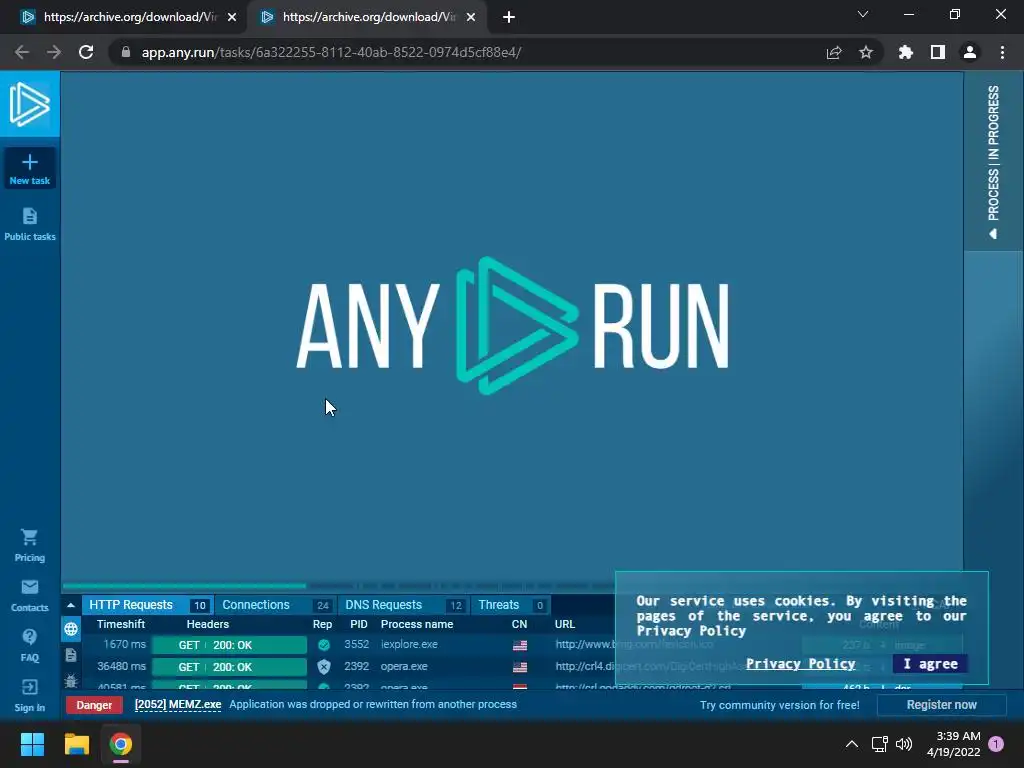Click the Try community version for free text

780,705
